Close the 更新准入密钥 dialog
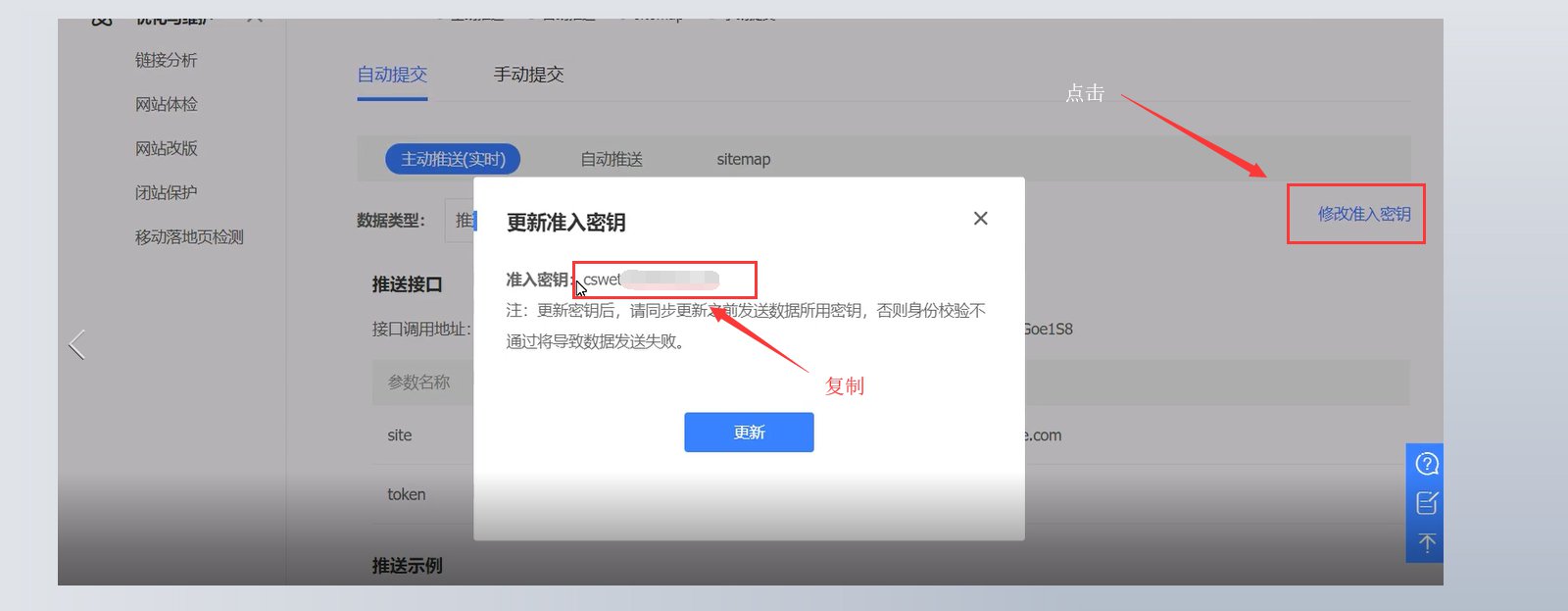The height and width of the screenshot is (611, 1568). point(980,219)
